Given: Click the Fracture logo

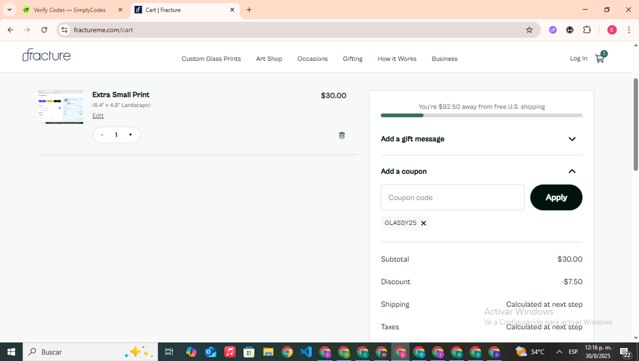Looking at the screenshot, I should (x=46, y=55).
